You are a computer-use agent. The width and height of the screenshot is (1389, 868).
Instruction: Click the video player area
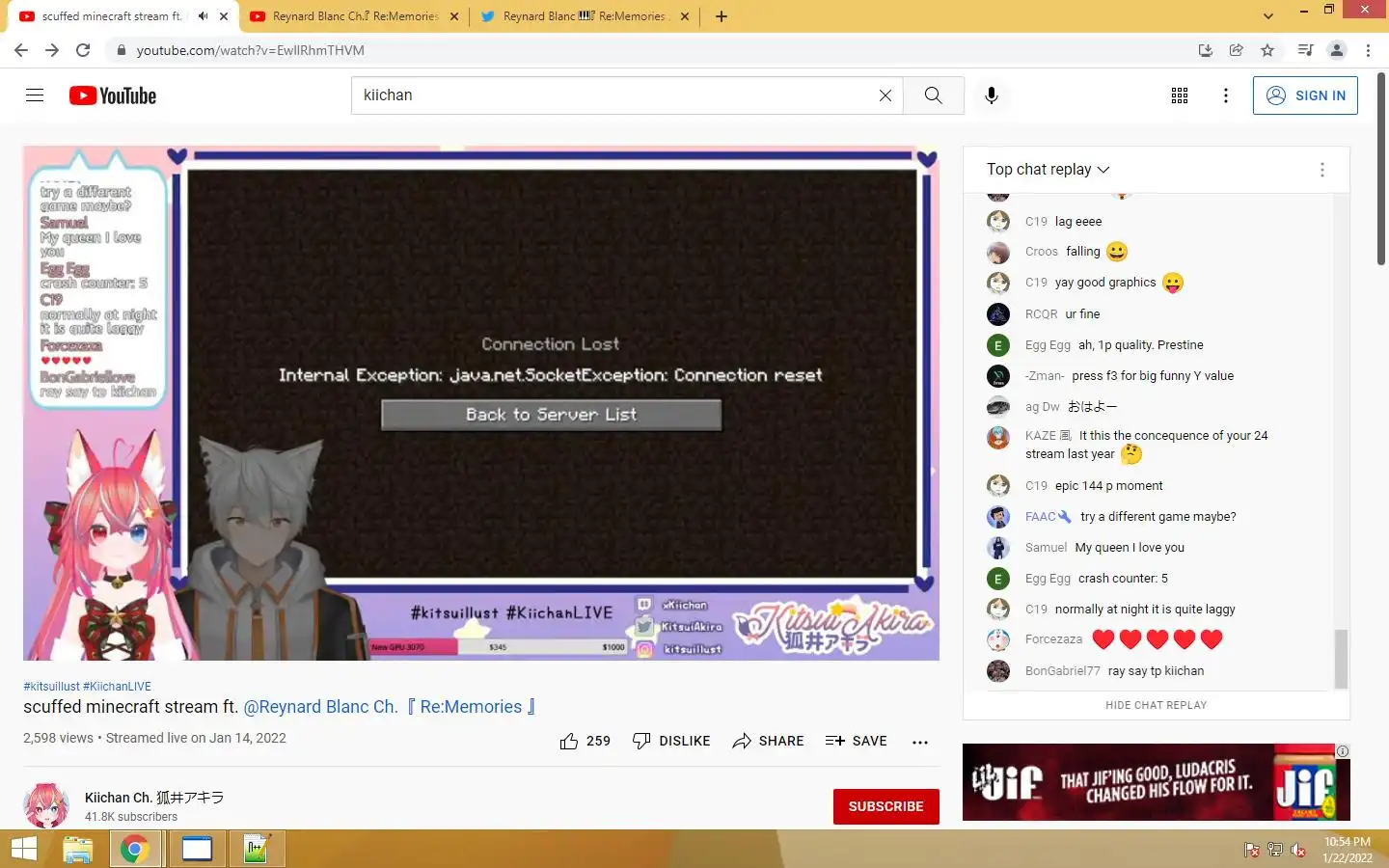[481, 403]
